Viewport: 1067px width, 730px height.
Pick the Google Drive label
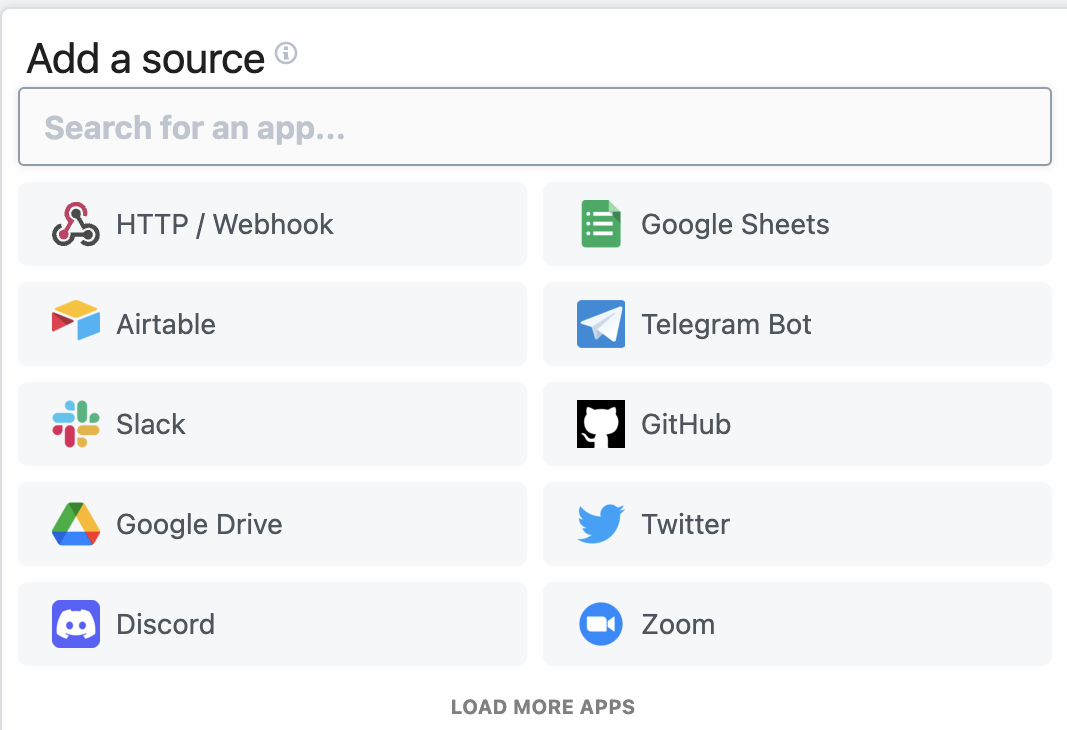point(199,525)
